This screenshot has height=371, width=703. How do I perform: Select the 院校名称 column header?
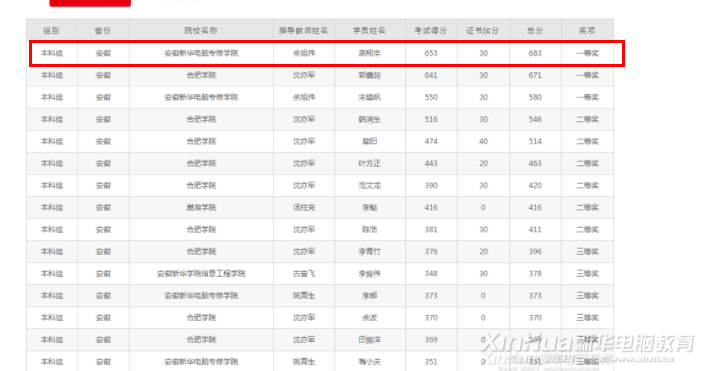click(x=201, y=31)
